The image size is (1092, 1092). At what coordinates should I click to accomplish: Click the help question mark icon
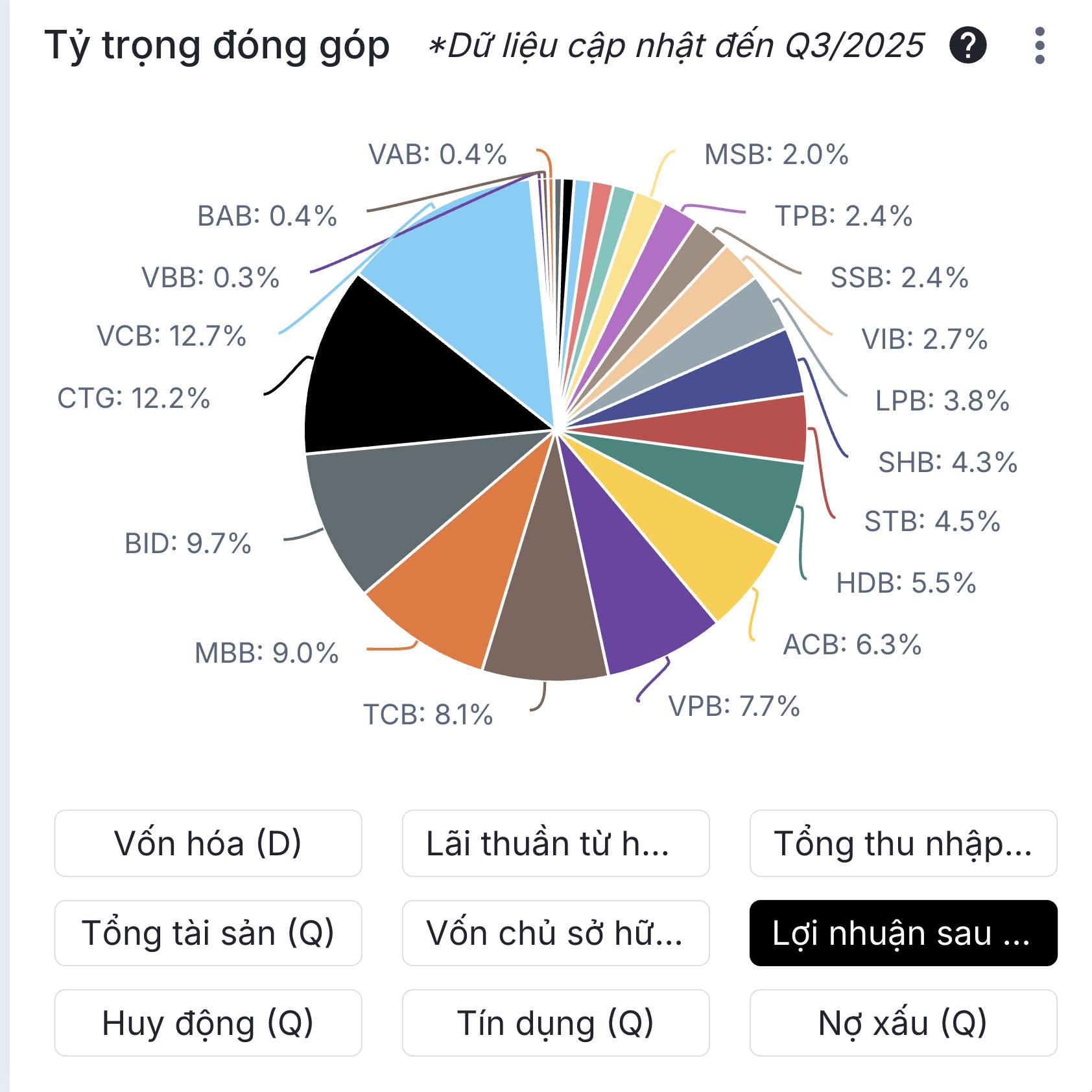(967, 45)
